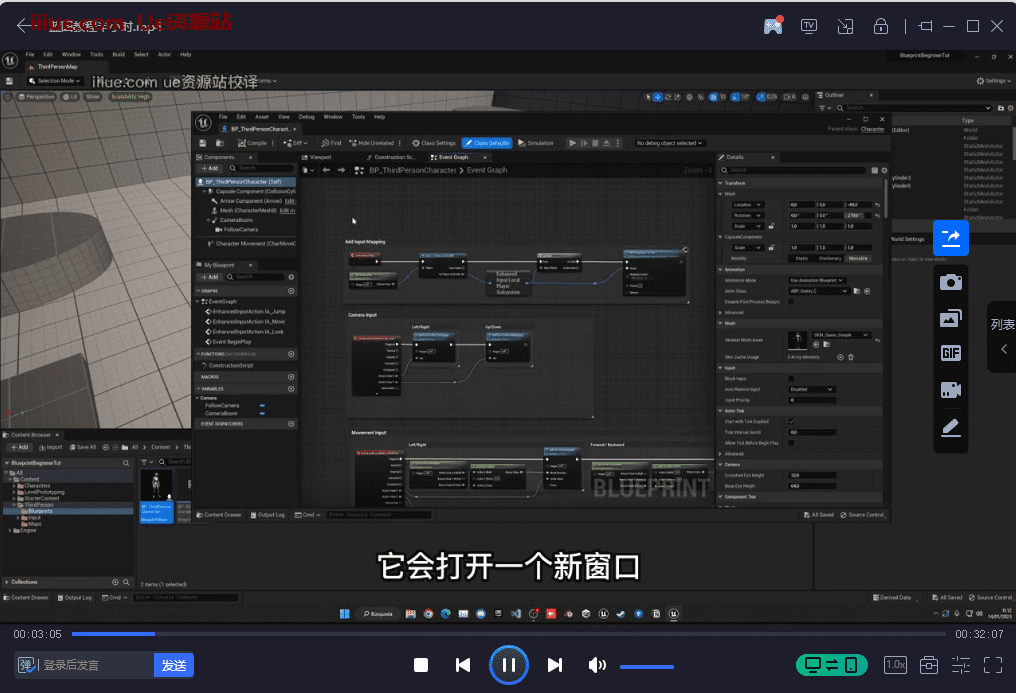This screenshot has width=1016, height=693.
Task: Click the blue share button in side panel
Action: tap(951, 238)
